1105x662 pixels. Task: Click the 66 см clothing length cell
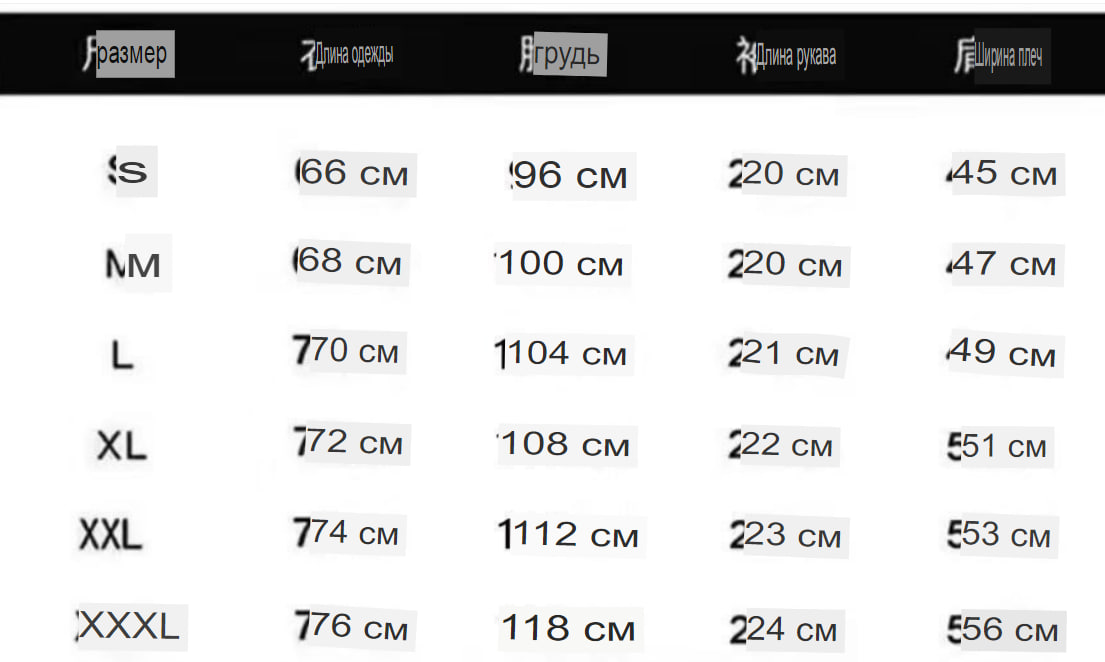tap(351, 173)
